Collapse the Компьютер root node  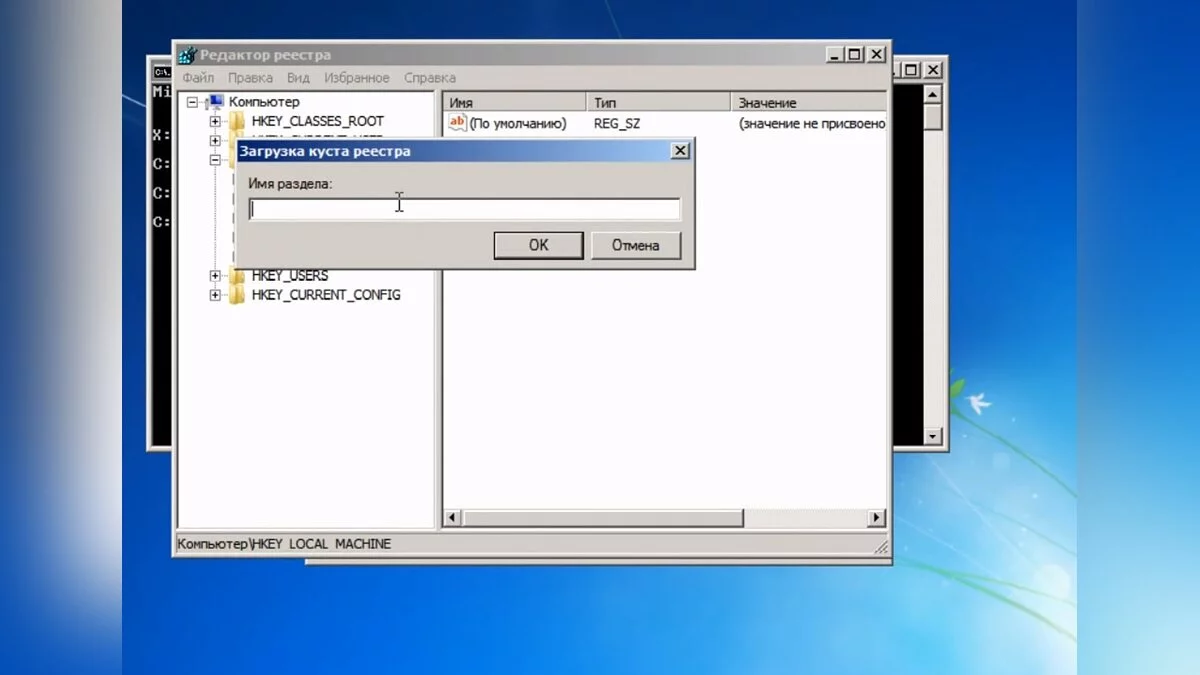coord(193,102)
